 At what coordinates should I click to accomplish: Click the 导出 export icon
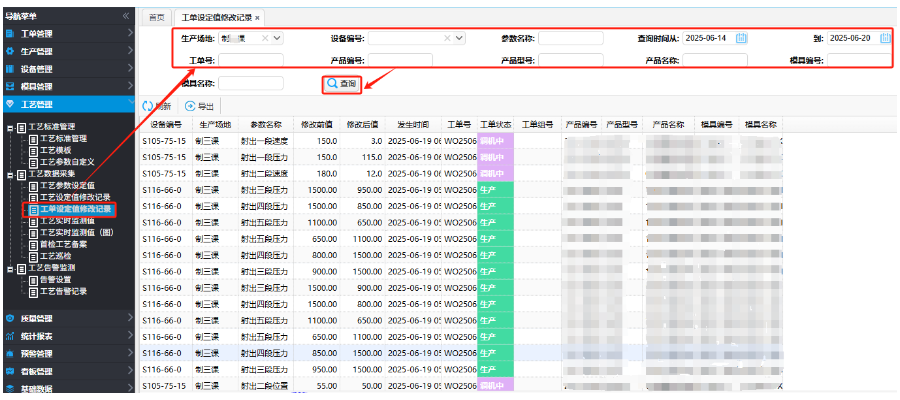coord(190,106)
